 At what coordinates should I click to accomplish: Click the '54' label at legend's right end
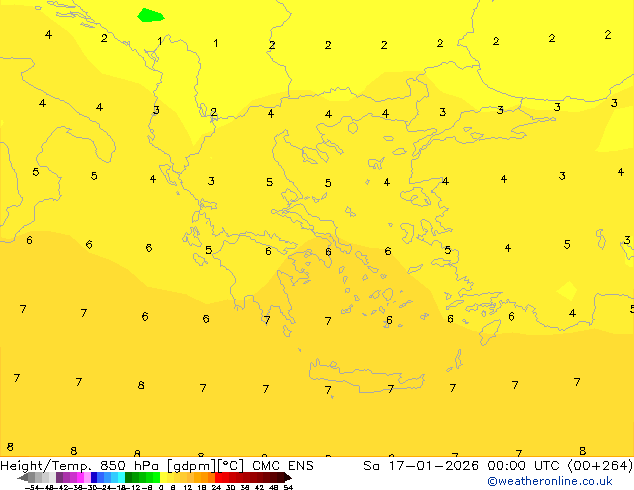(288, 487)
